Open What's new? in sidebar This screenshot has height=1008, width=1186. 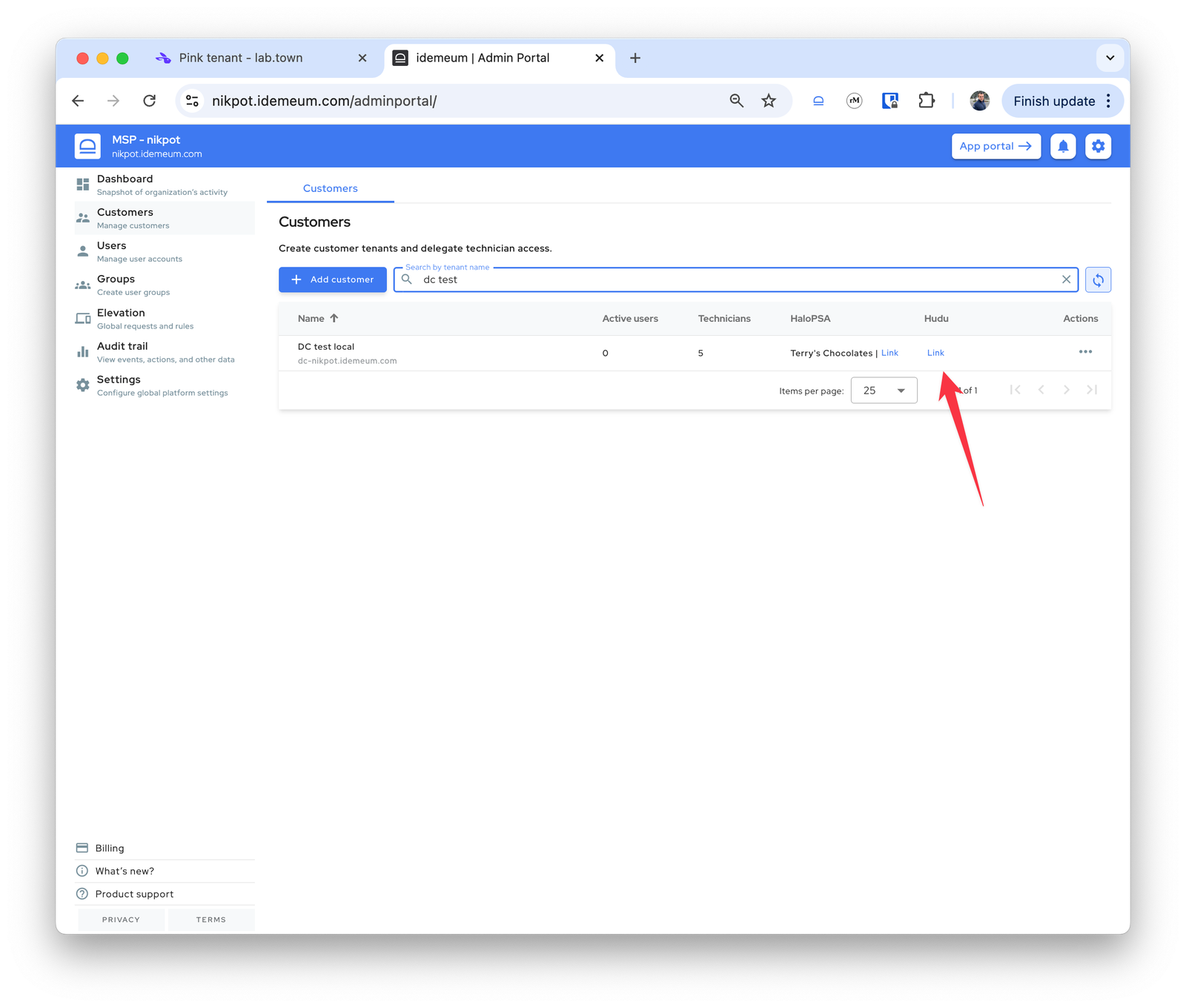[165, 871]
